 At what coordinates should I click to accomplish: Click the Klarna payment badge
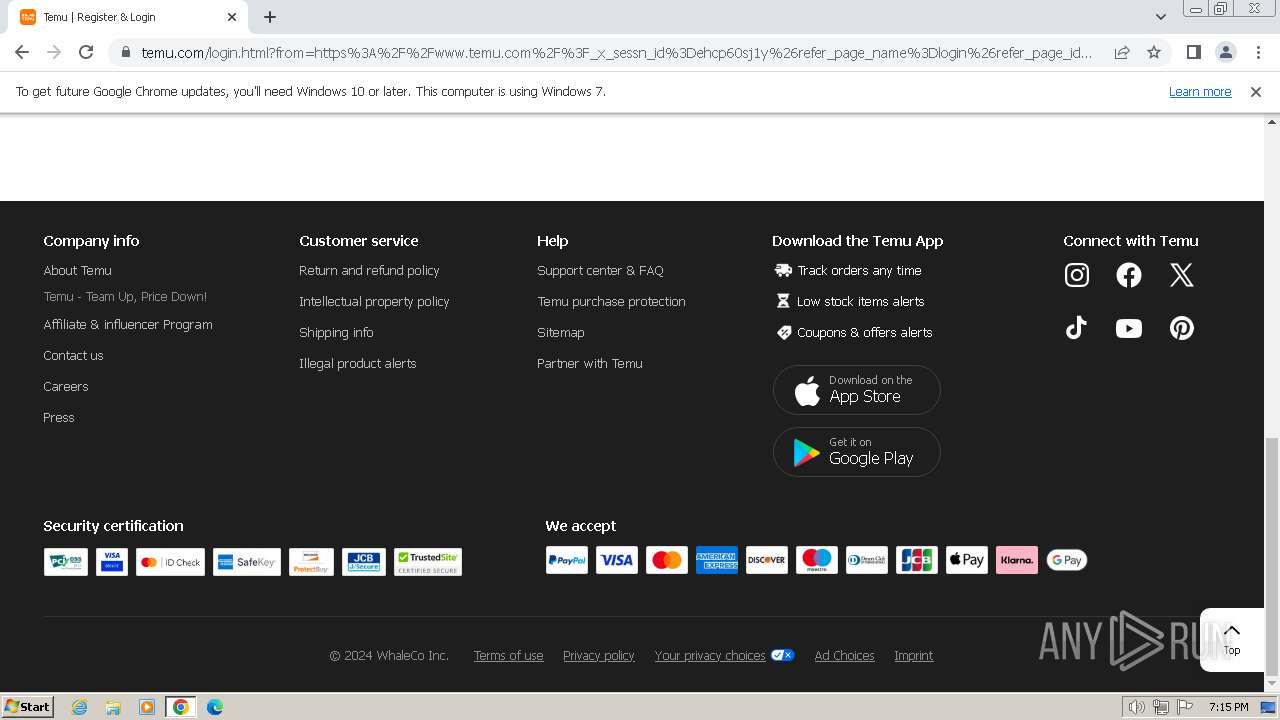click(1017, 560)
